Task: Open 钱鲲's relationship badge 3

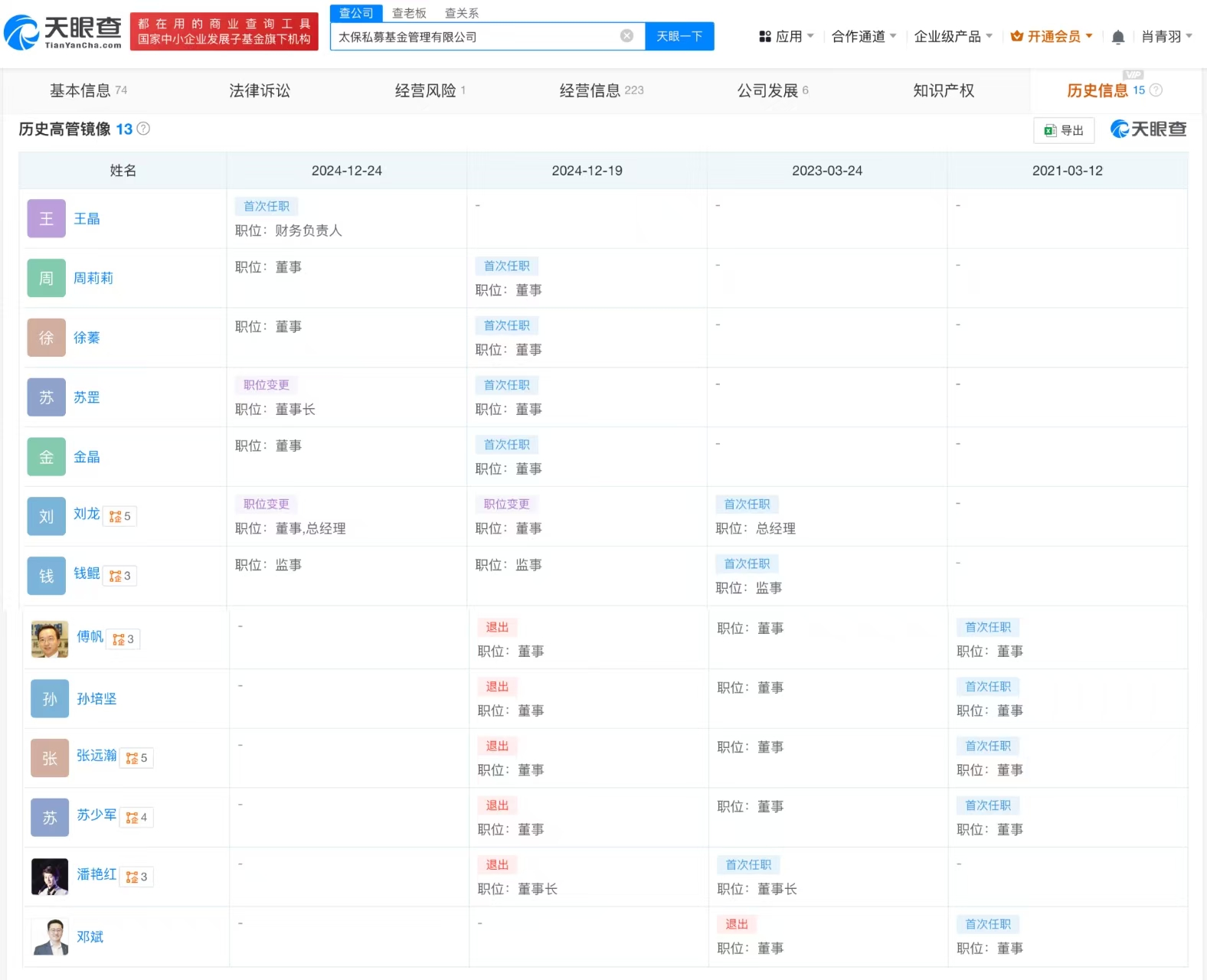Action: click(120, 576)
